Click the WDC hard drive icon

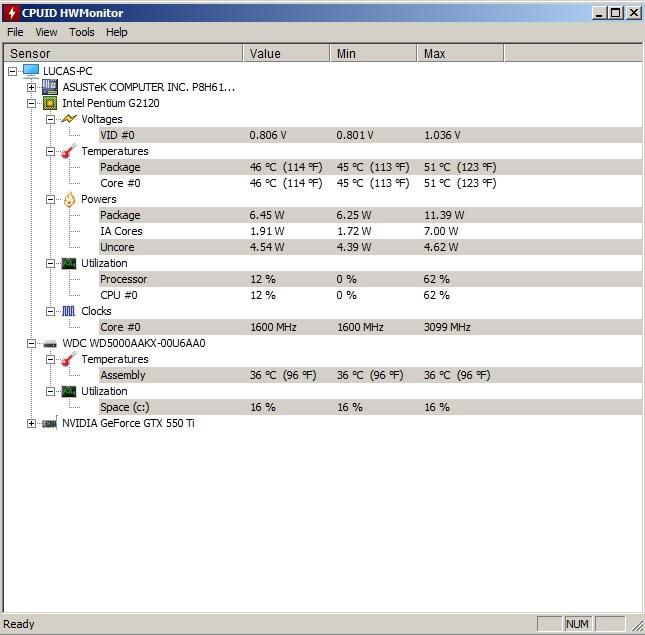(50, 344)
